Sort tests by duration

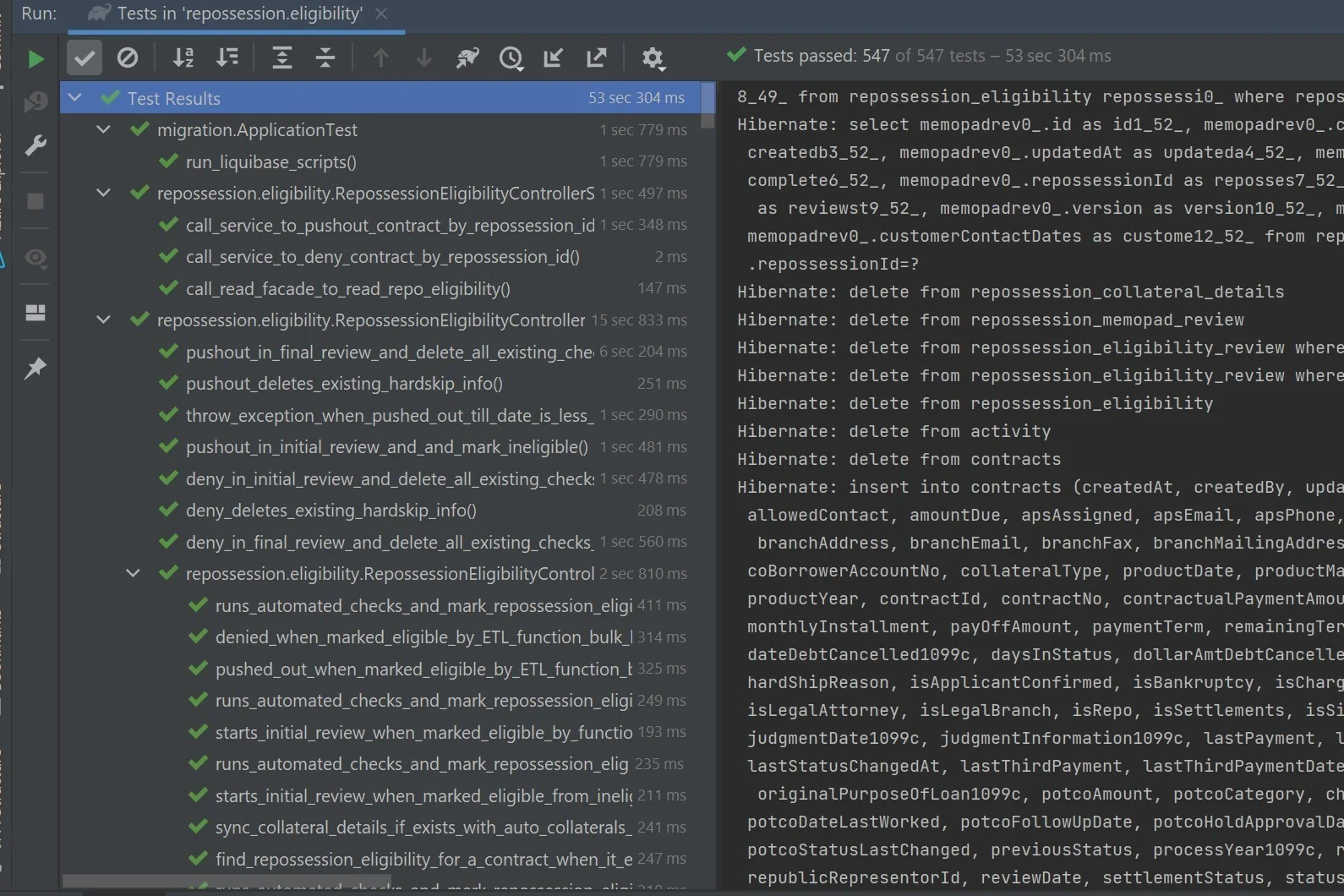[x=227, y=57]
